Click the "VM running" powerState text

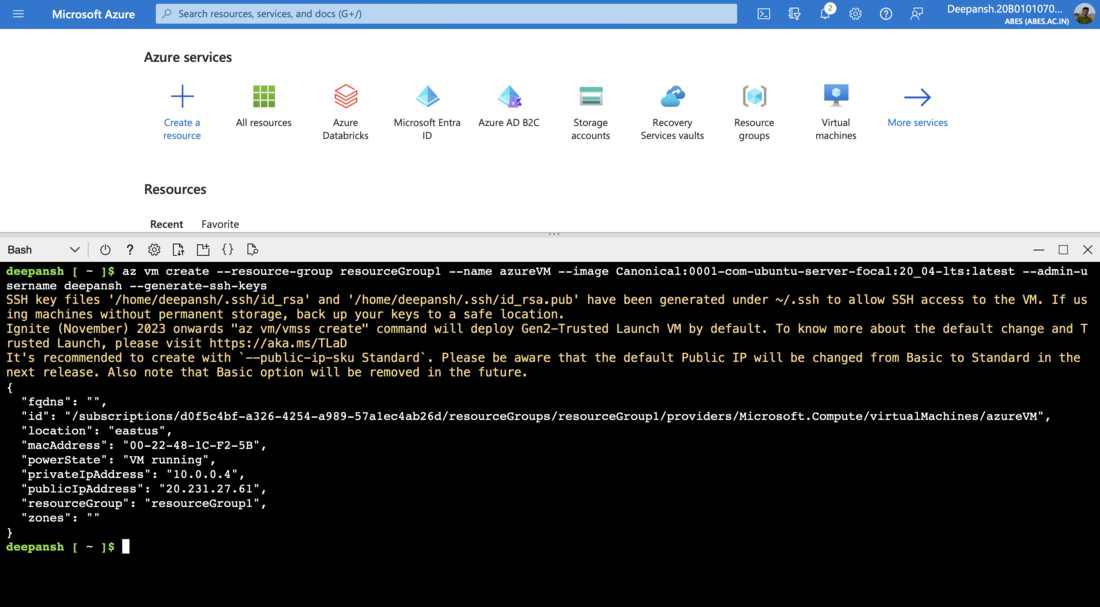(168, 460)
